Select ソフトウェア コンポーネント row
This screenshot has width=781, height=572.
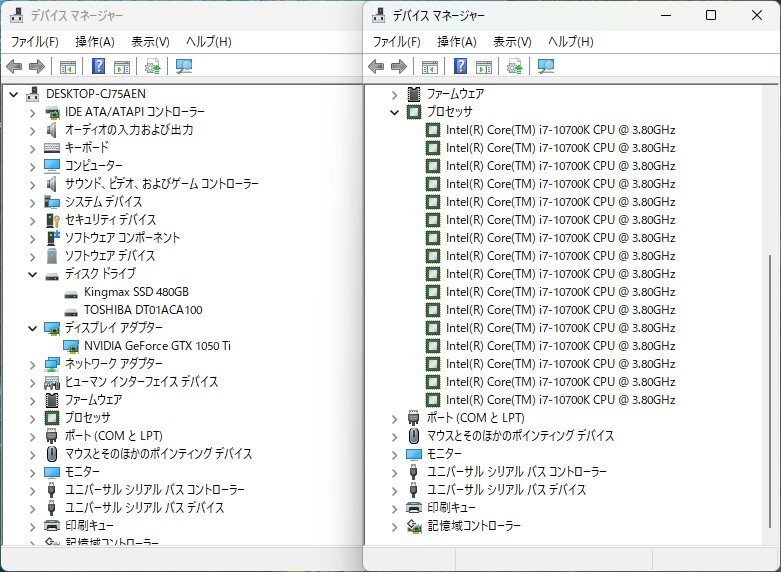[122, 238]
